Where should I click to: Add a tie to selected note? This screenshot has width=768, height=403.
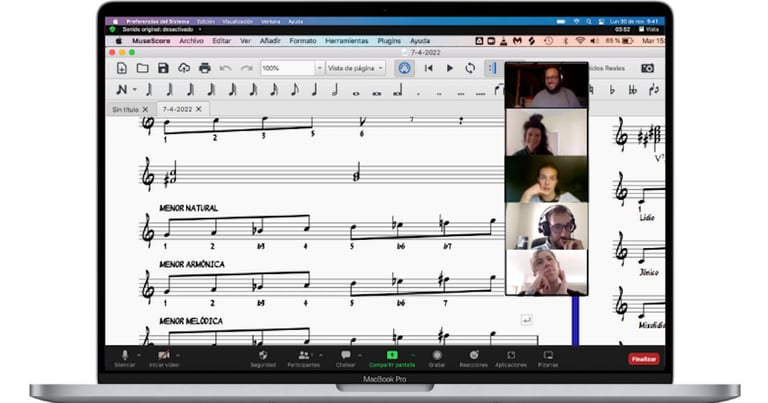pyautogui.click(x=499, y=90)
